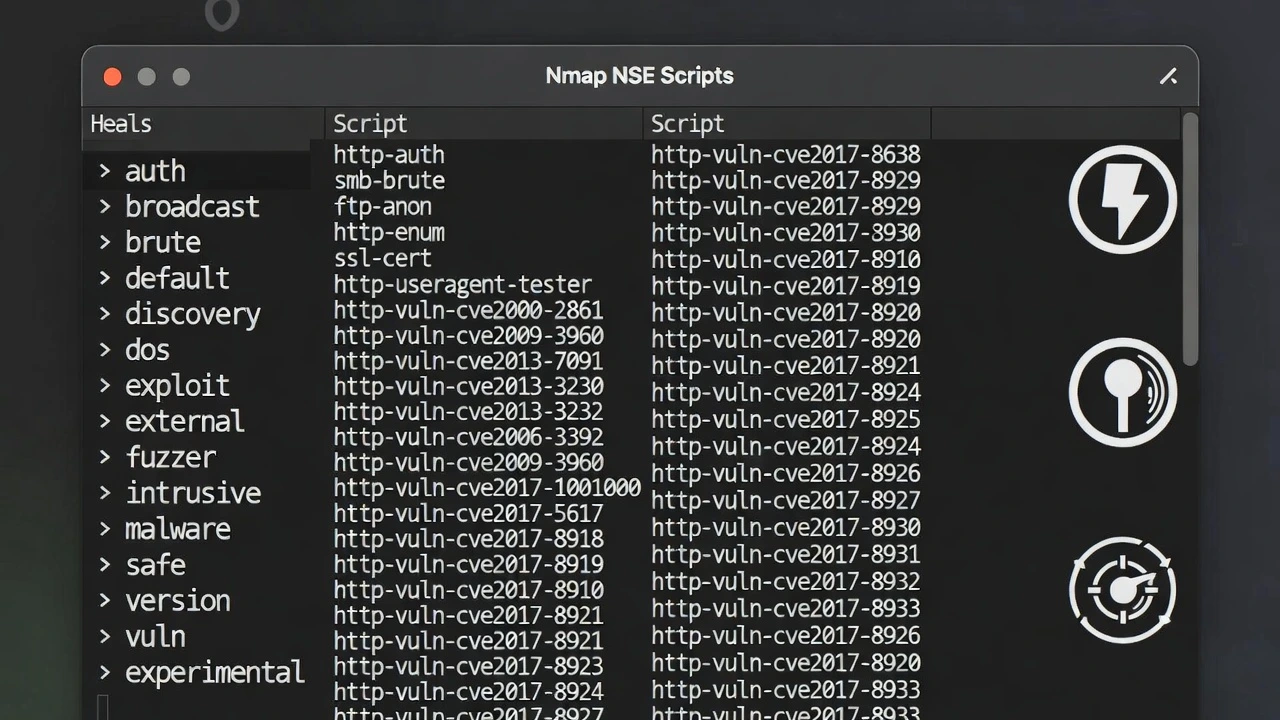Viewport: 1280px width, 720px height.
Task: Click the Heals column header
Action: pos(120,123)
